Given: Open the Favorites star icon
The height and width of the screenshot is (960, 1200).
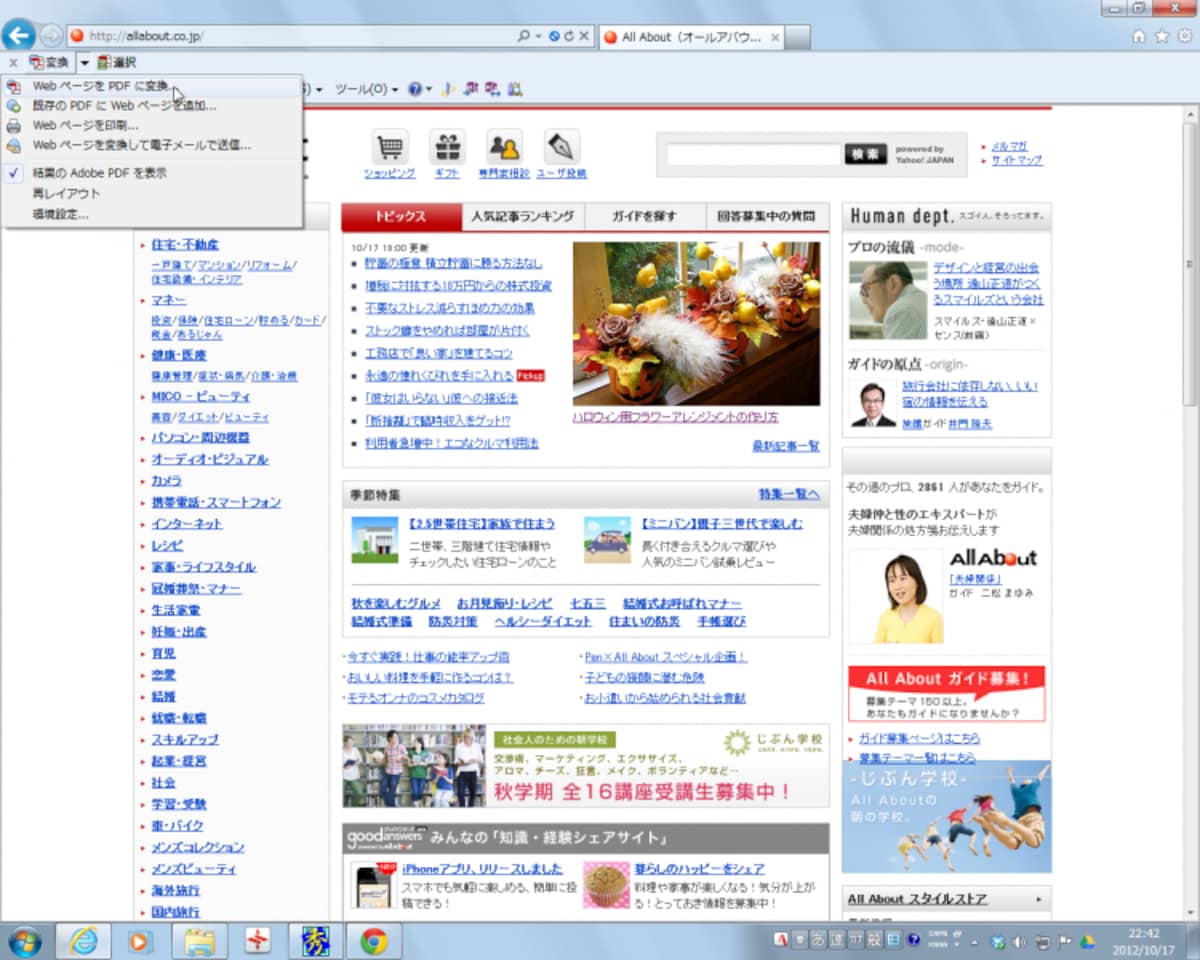Looking at the screenshot, I should 1161,36.
